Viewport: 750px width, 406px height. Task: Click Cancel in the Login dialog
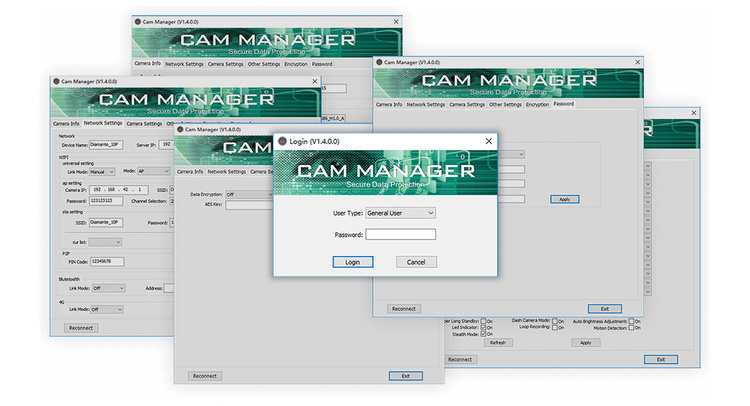[416, 262]
